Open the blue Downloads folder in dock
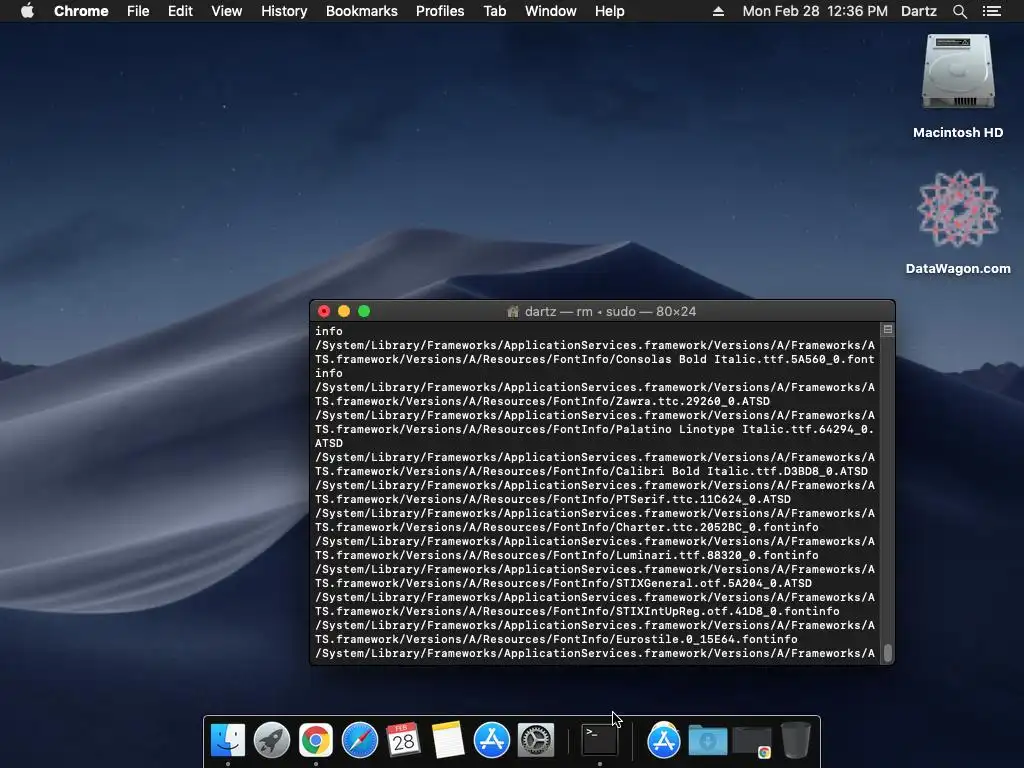Image resolution: width=1024 pixels, height=768 pixels. [708, 741]
